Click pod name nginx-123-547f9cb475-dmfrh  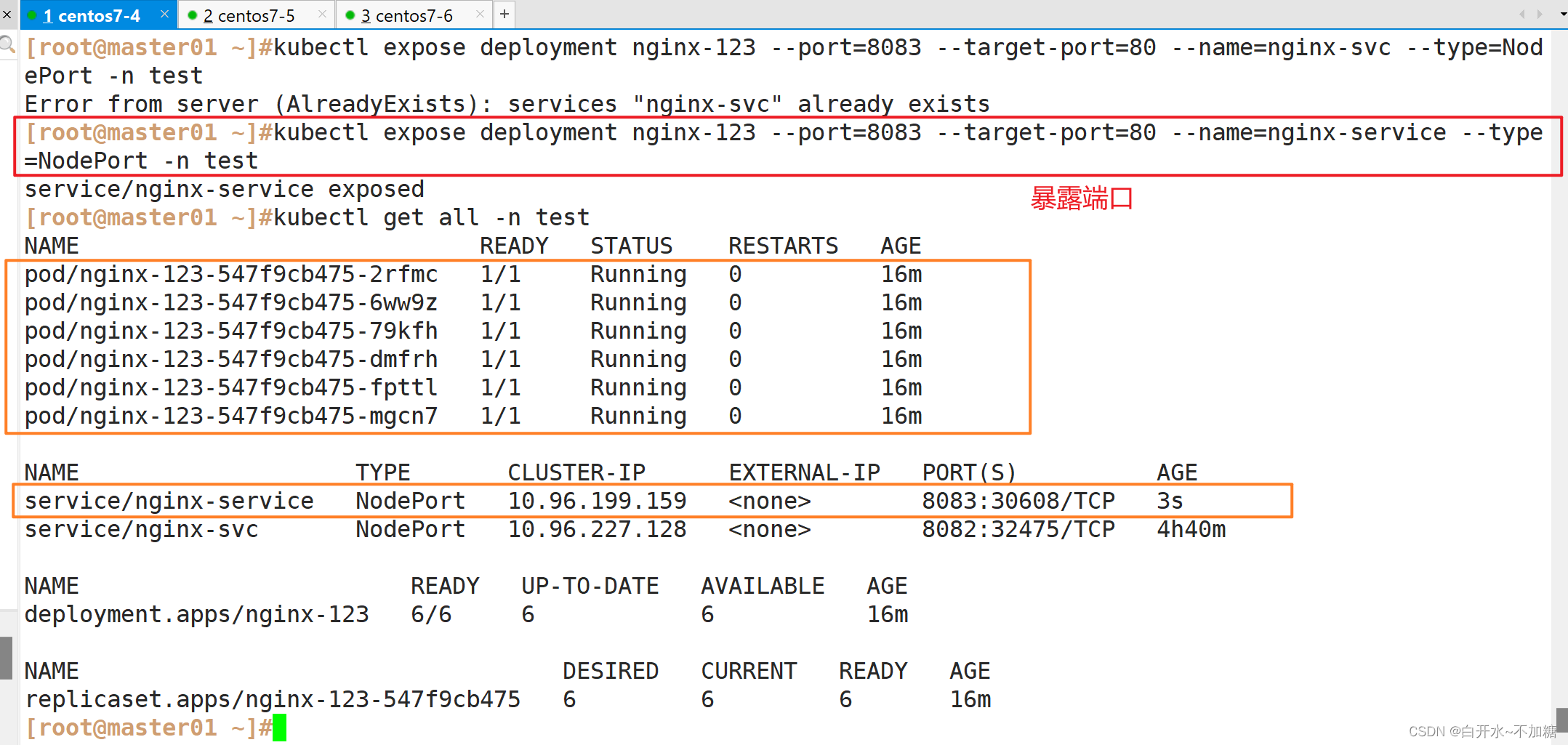tap(231, 359)
